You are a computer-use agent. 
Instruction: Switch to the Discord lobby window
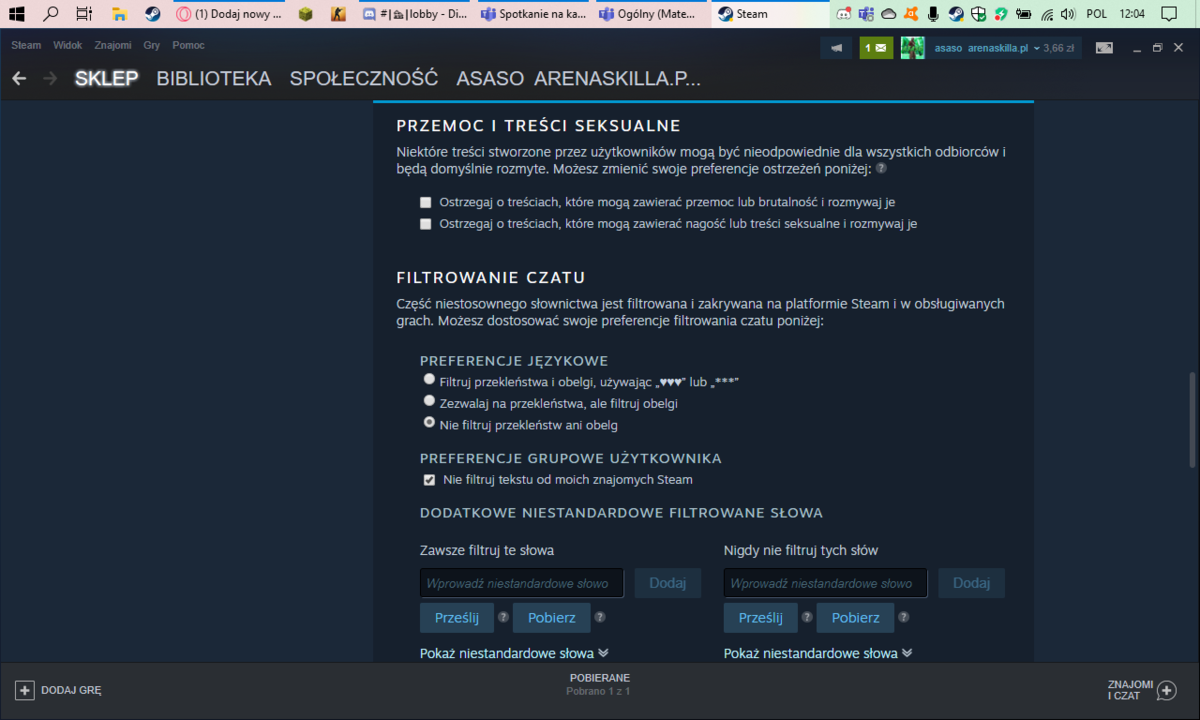point(413,14)
